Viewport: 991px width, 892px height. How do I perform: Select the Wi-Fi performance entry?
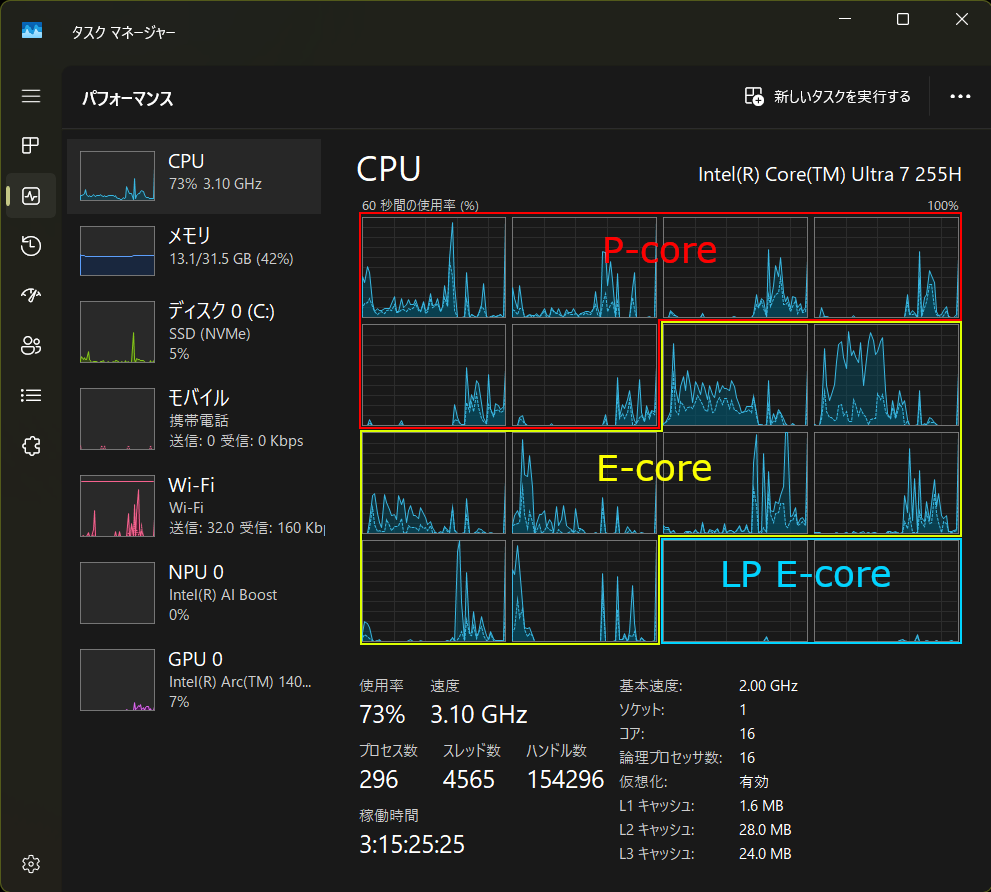pyautogui.click(x=194, y=505)
